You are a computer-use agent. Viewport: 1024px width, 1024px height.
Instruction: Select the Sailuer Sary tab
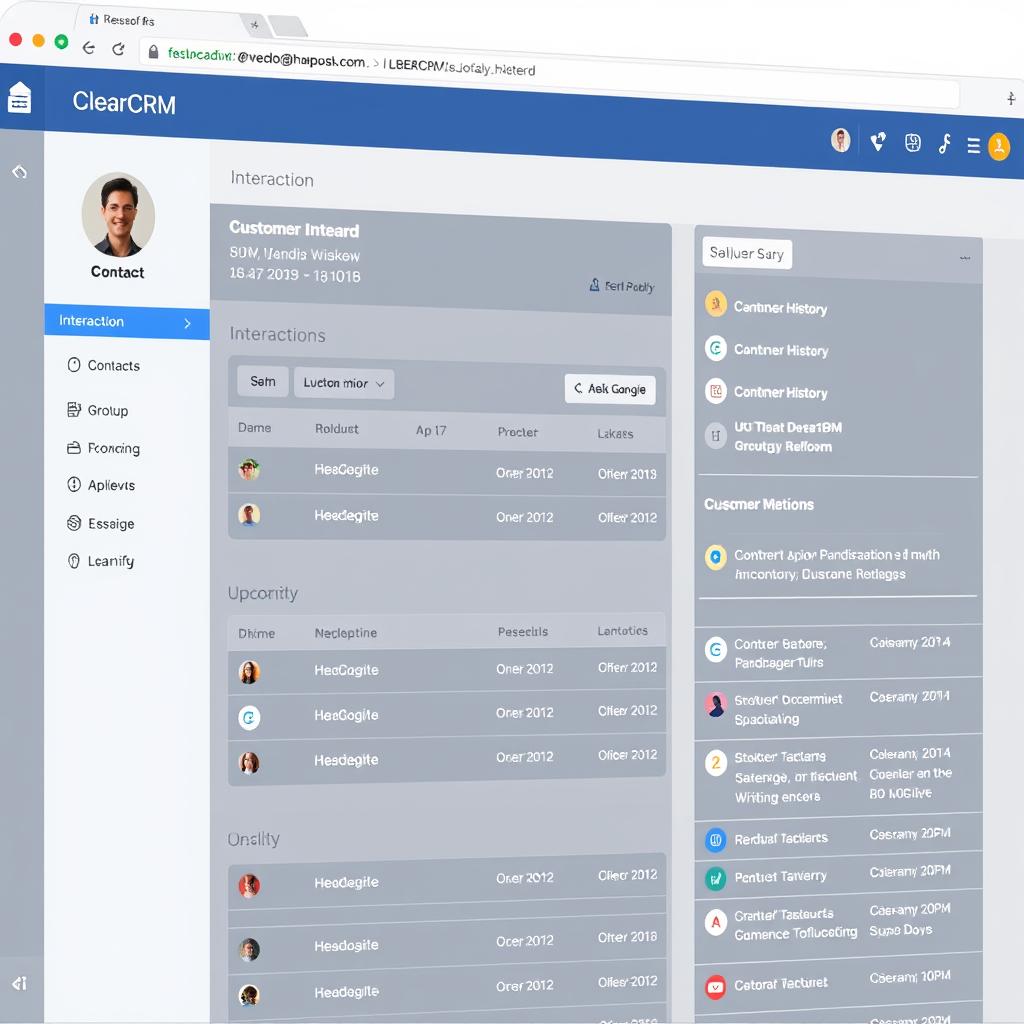pos(746,253)
